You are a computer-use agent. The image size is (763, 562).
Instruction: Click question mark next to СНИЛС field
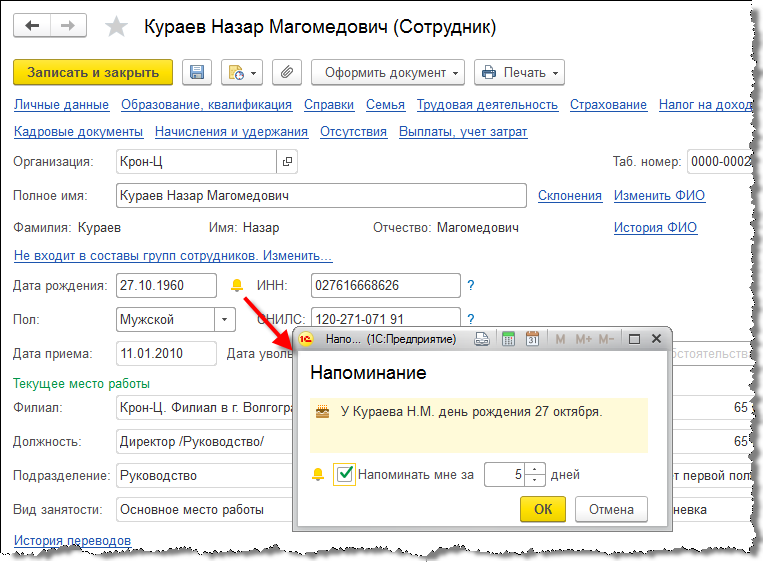coord(471,319)
